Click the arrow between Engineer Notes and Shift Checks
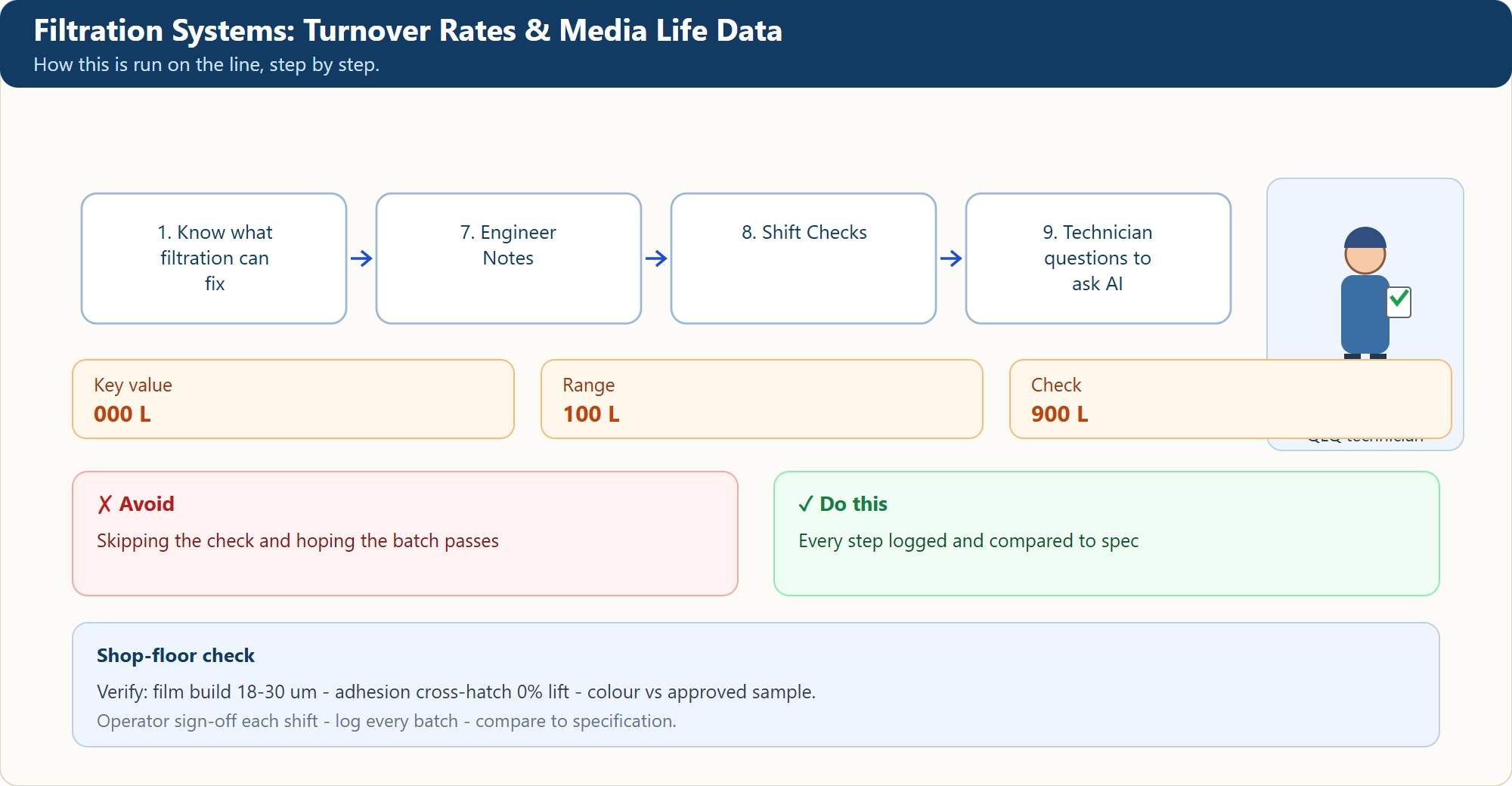This screenshot has width=1512, height=786. click(x=656, y=258)
